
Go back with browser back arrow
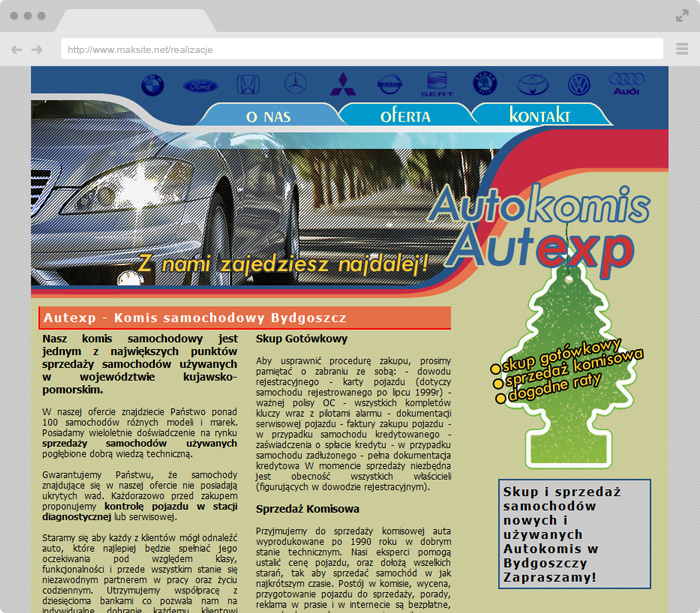(17, 50)
